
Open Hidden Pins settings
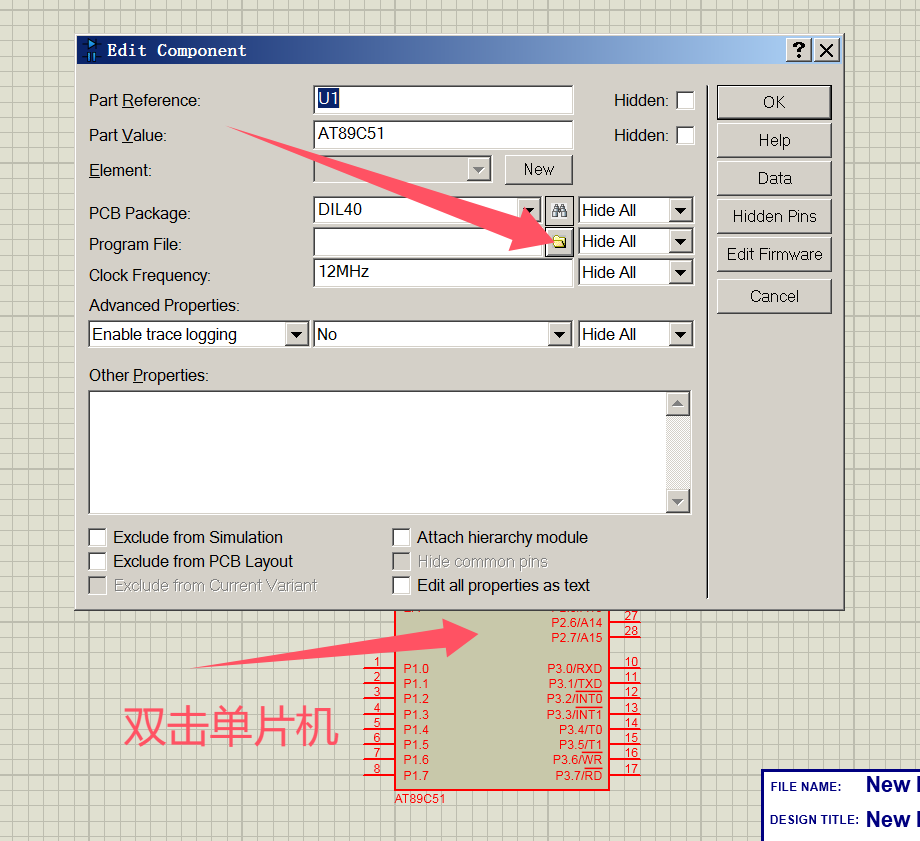pyautogui.click(x=774, y=216)
